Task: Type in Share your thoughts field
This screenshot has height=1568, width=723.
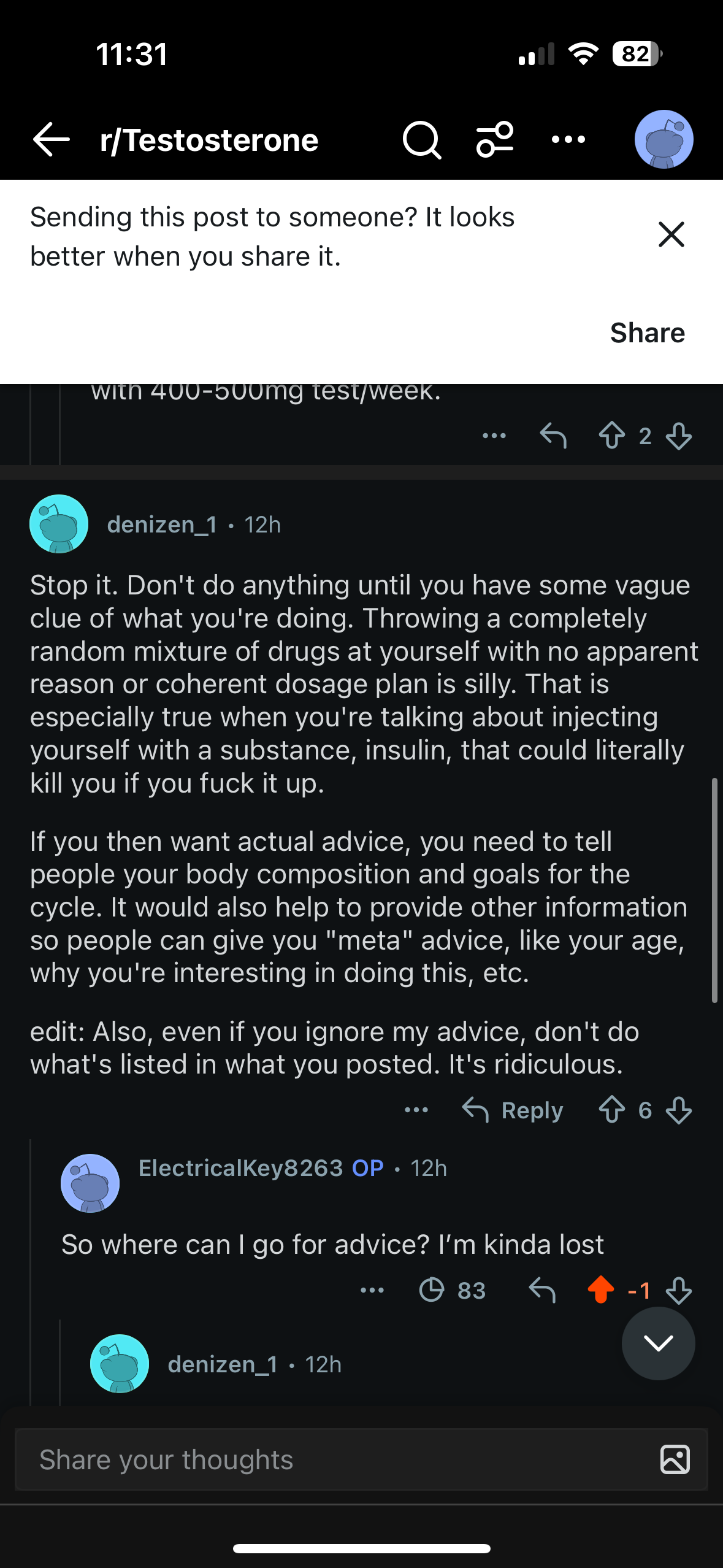Action: [x=331, y=1460]
